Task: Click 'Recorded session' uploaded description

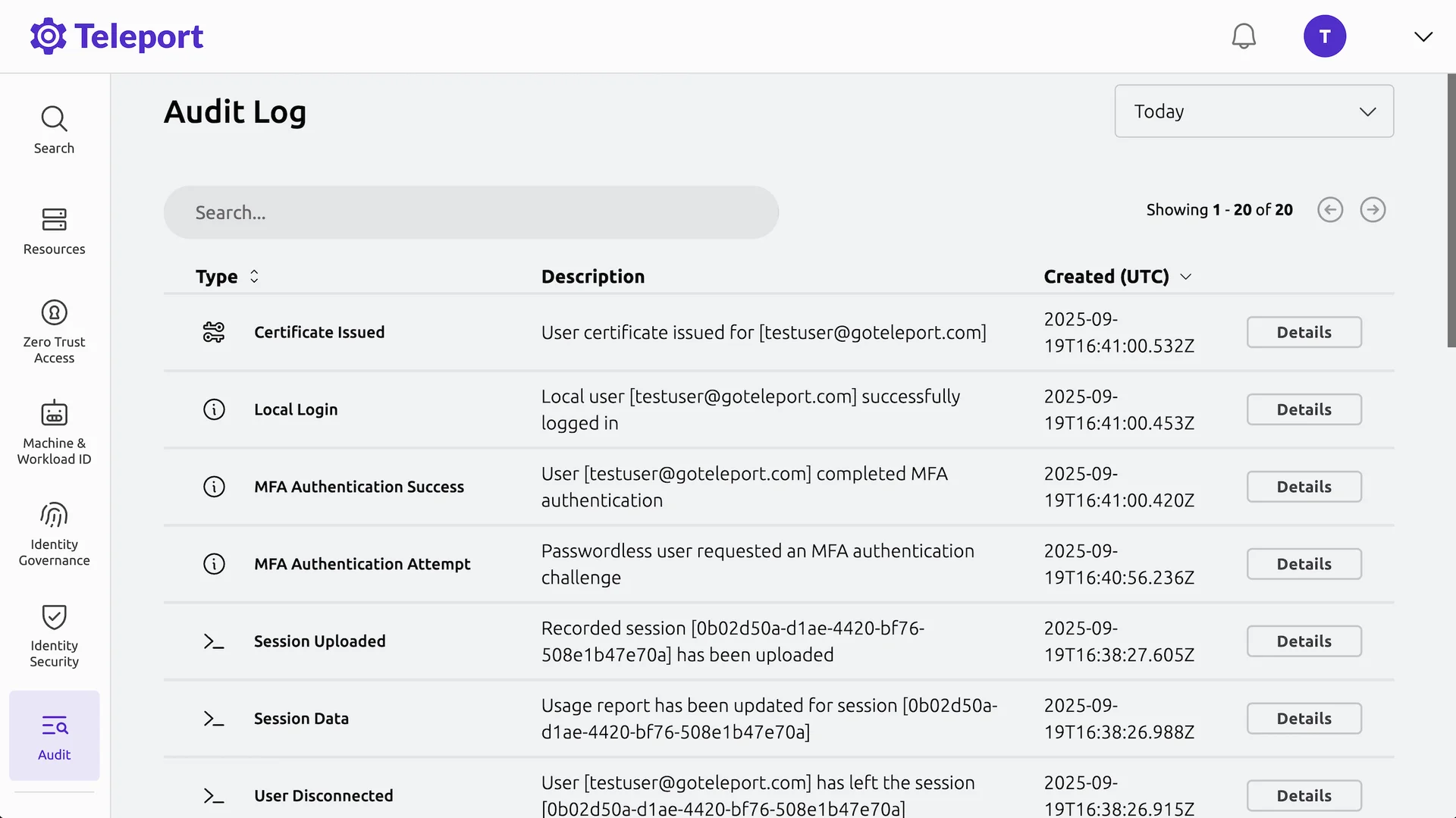Action: coord(733,641)
